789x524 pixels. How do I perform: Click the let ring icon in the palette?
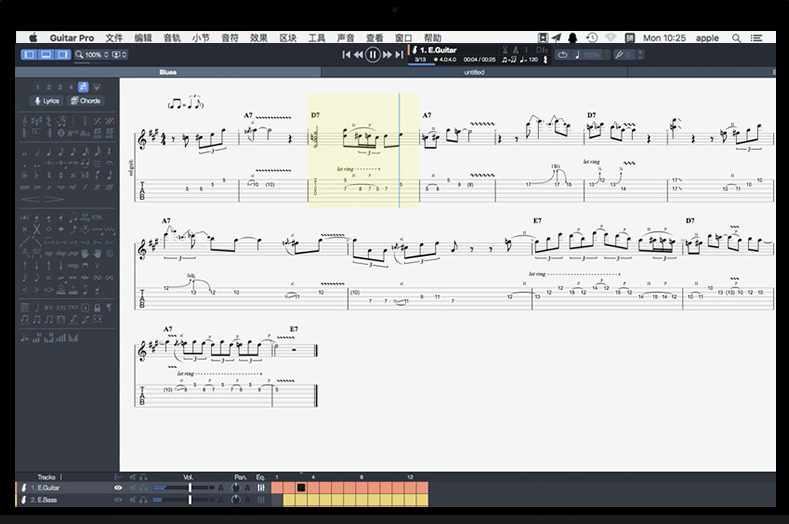[86, 217]
